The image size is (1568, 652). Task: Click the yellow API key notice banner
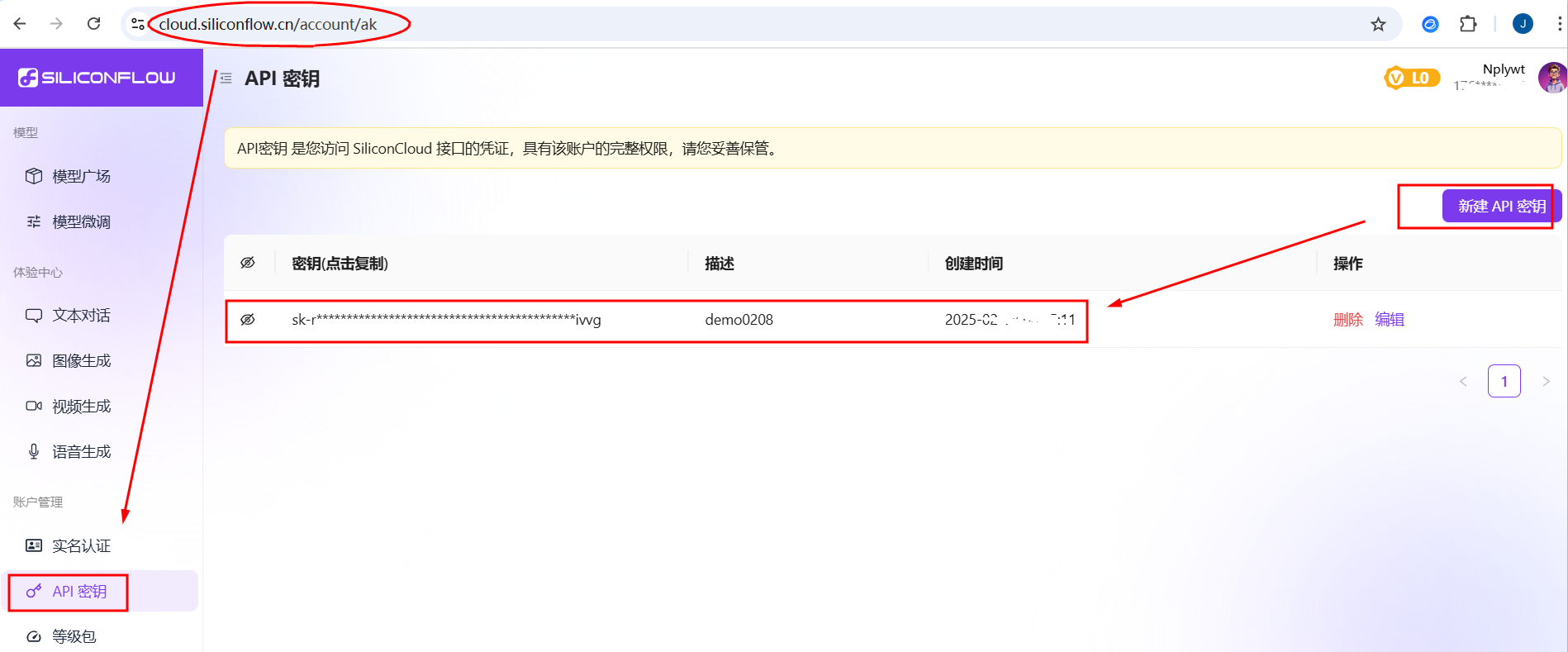click(892, 148)
